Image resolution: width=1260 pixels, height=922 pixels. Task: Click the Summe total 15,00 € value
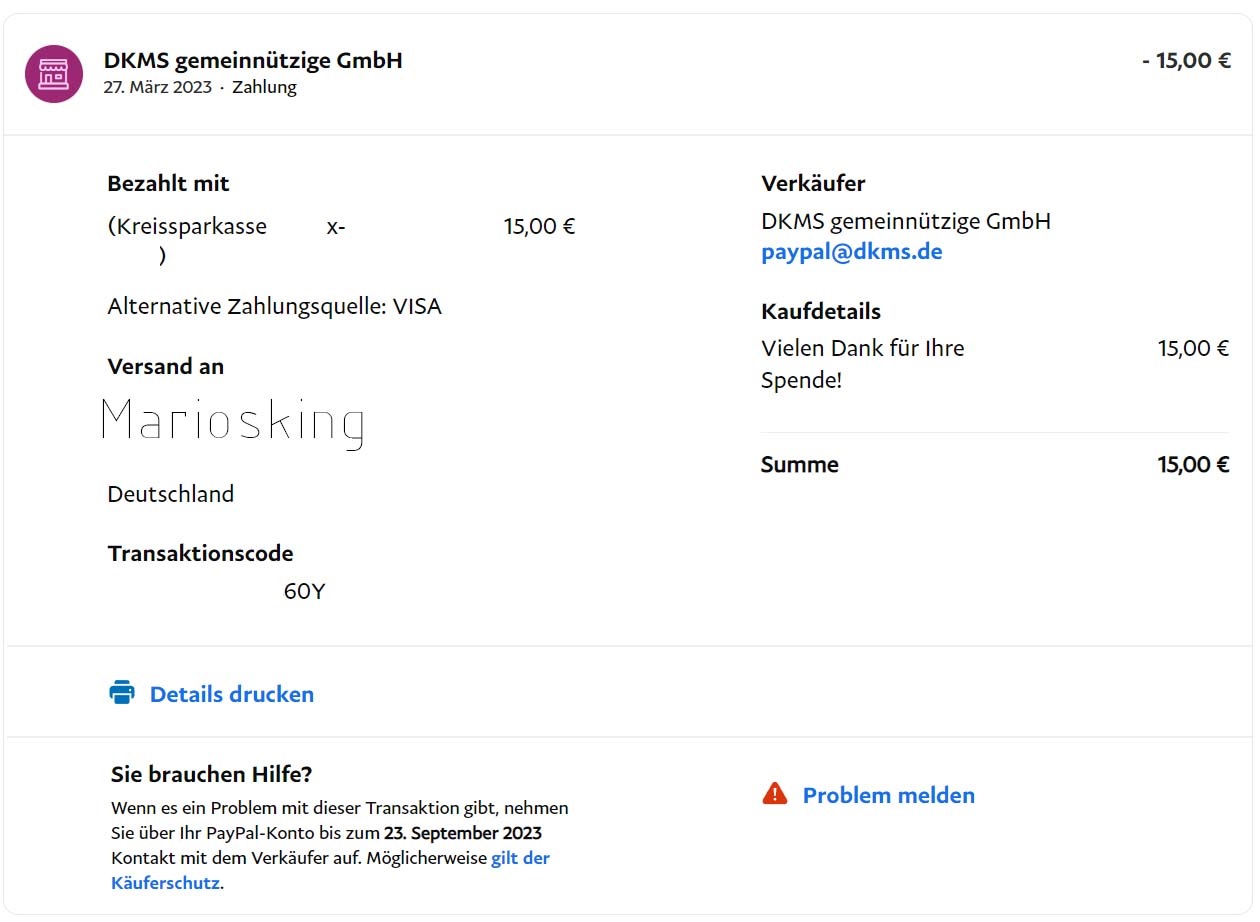pyautogui.click(x=1193, y=464)
